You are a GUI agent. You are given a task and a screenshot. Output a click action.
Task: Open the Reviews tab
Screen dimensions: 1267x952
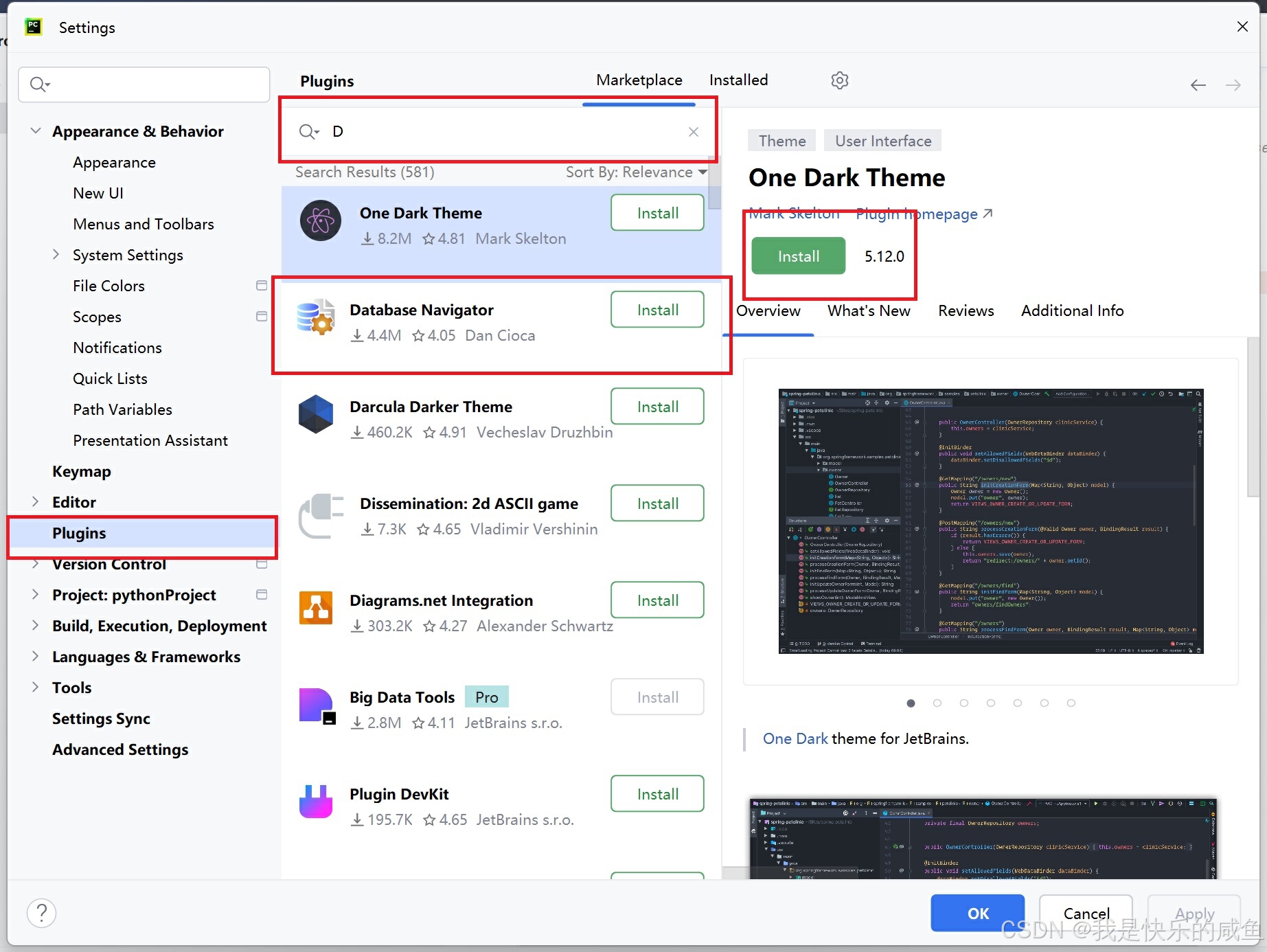966,311
